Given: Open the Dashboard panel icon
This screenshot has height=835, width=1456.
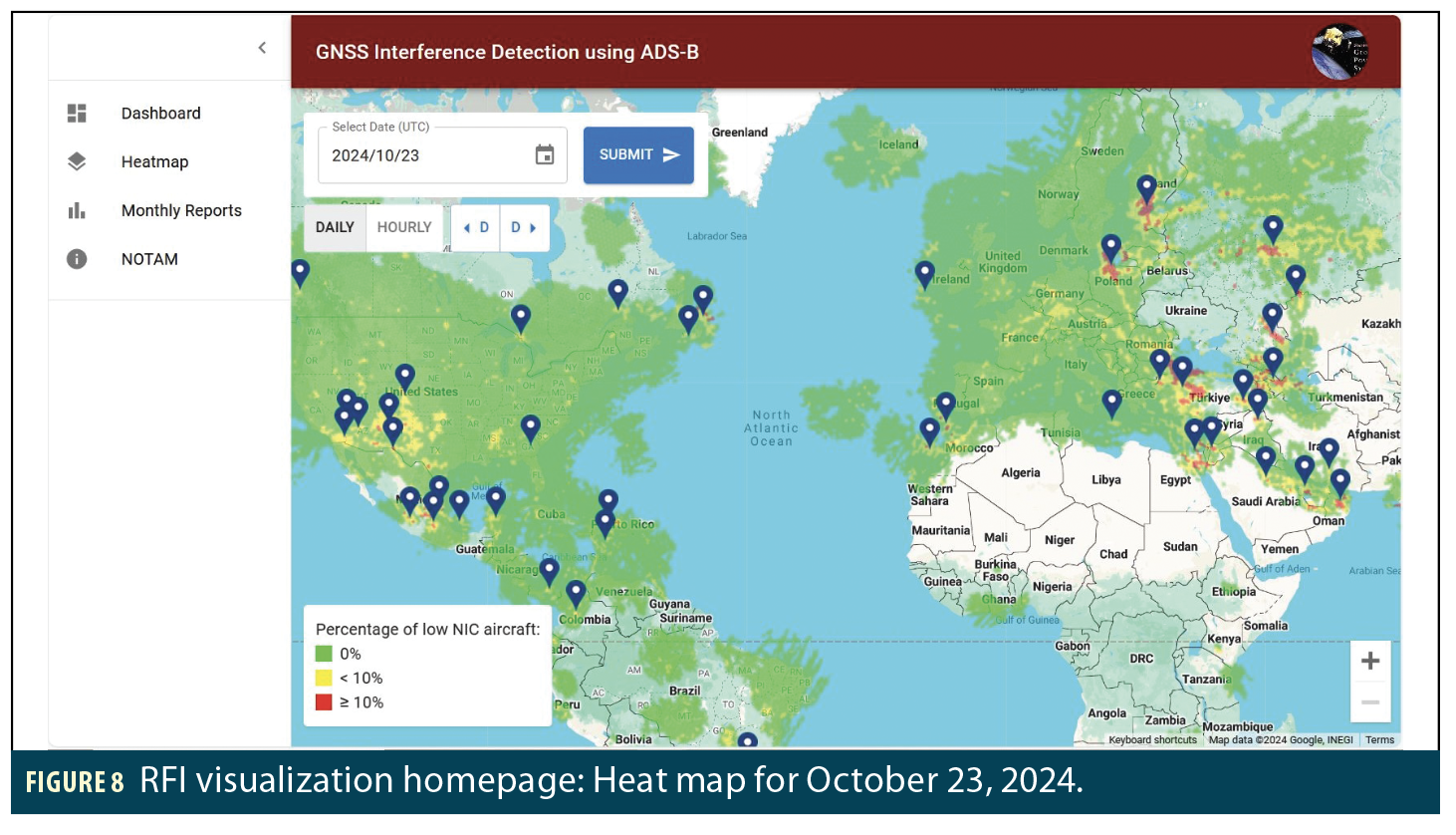Looking at the screenshot, I should coord(77,113).
